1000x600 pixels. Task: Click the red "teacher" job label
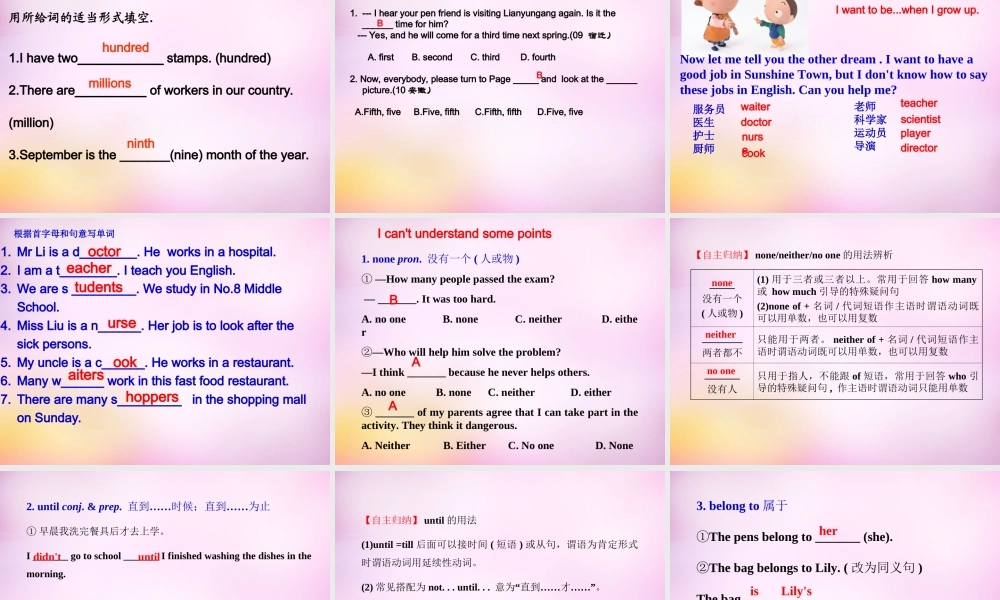pos(918,104)
